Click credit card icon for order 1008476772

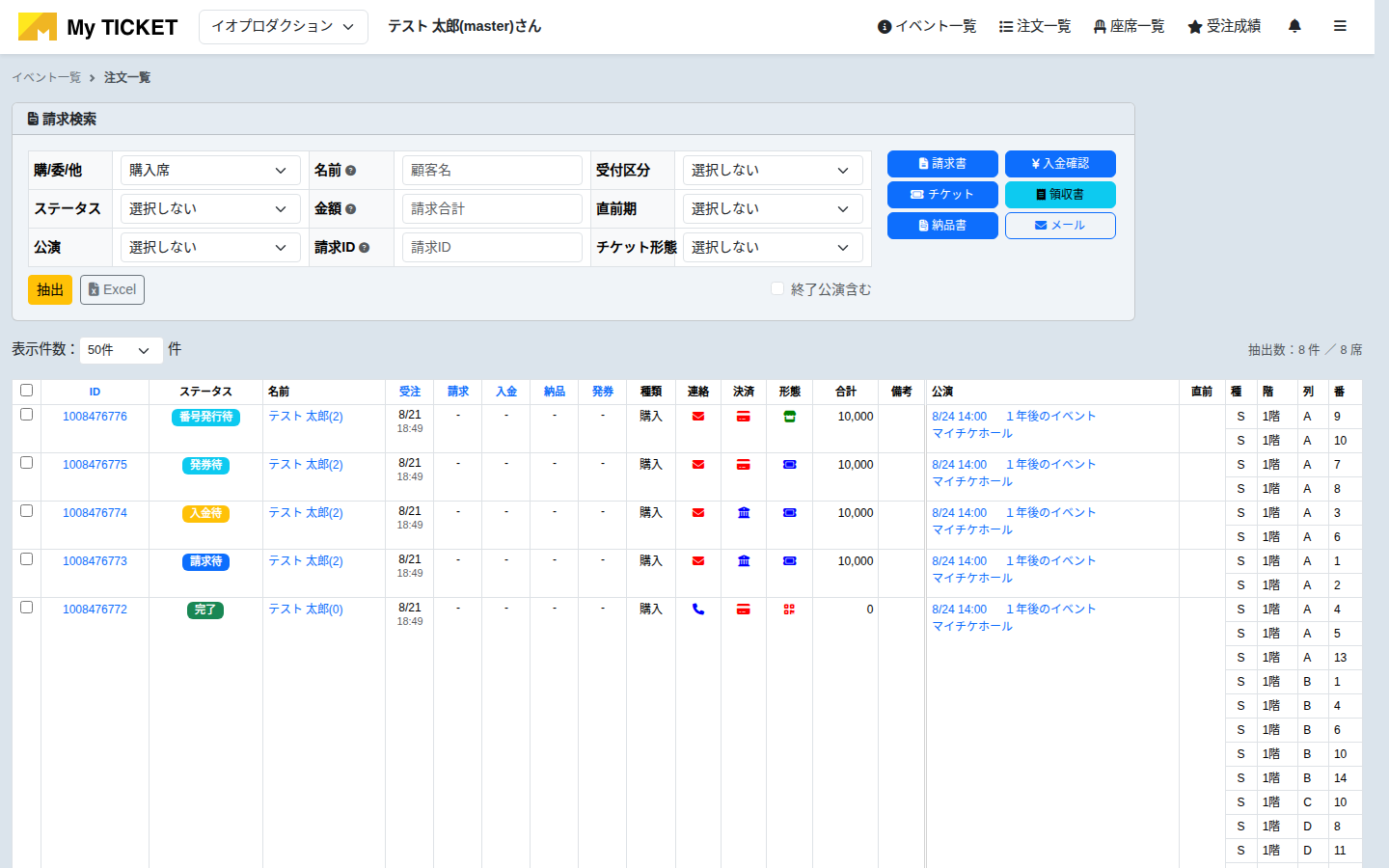tap(744, 610)
